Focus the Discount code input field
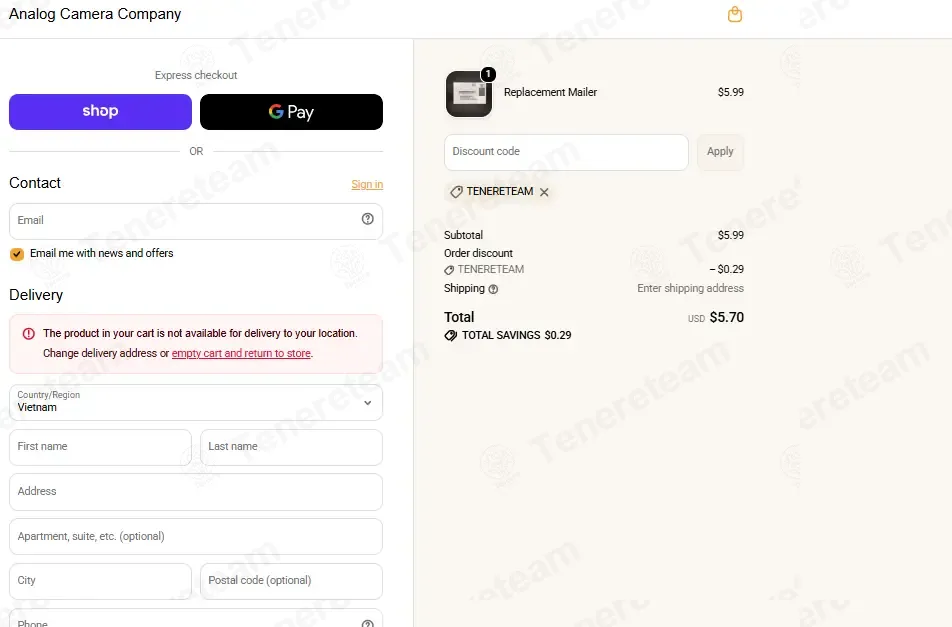The image size is (952, 627). pyautogui.click(x=566, y=152)
